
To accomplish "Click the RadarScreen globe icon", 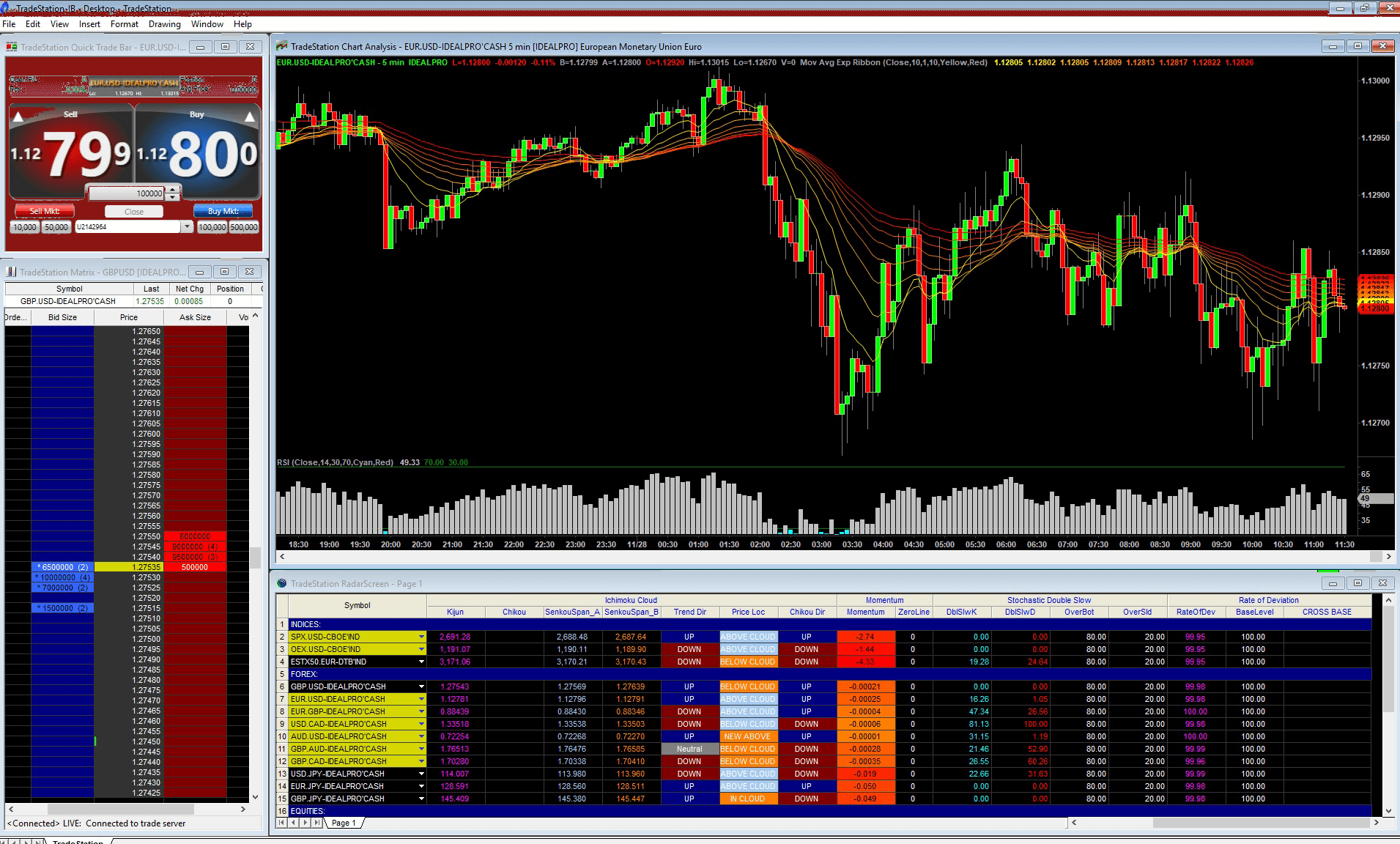I will [281, 583].
